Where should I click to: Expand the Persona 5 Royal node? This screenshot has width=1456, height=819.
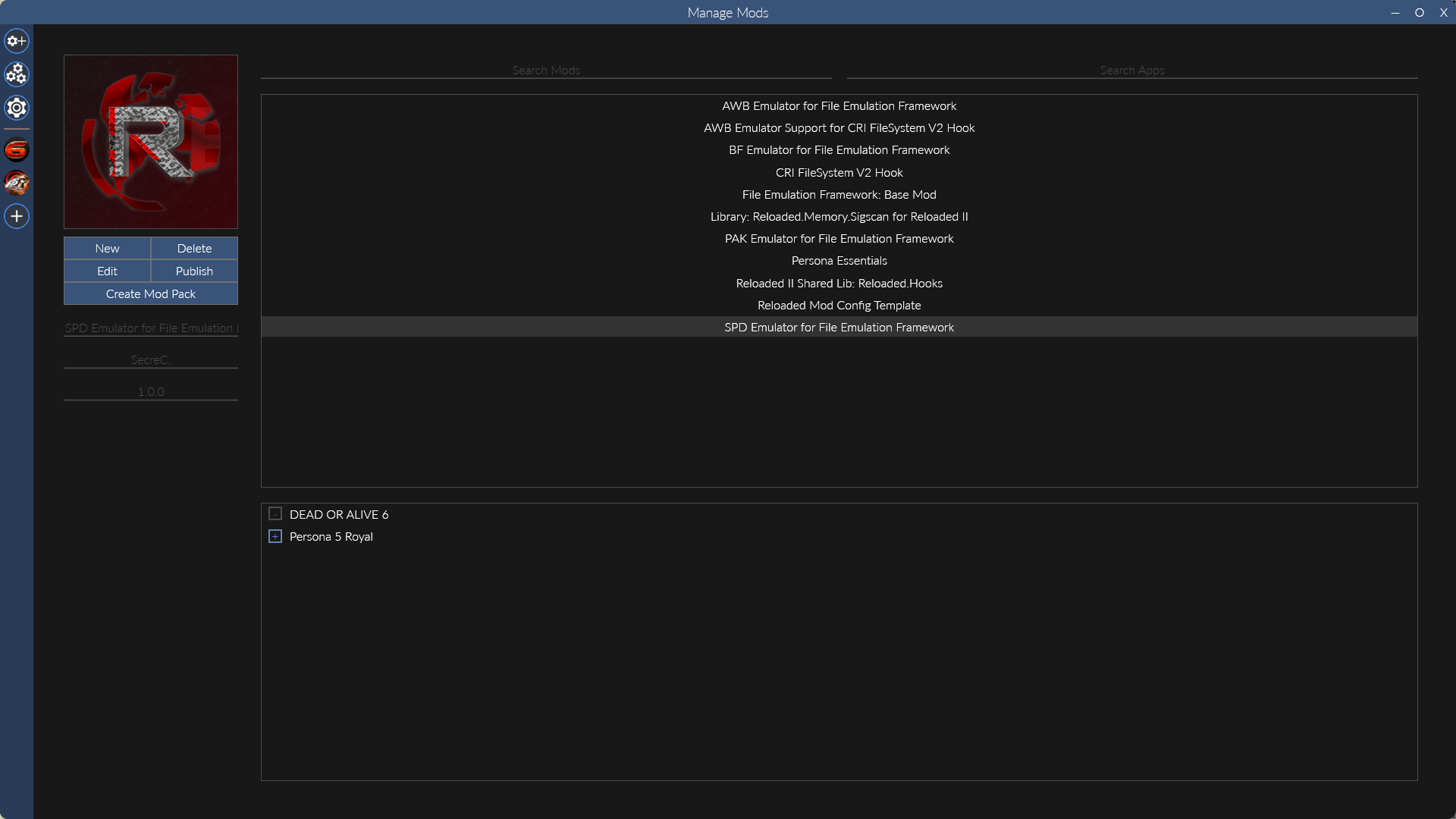point(275,536)
